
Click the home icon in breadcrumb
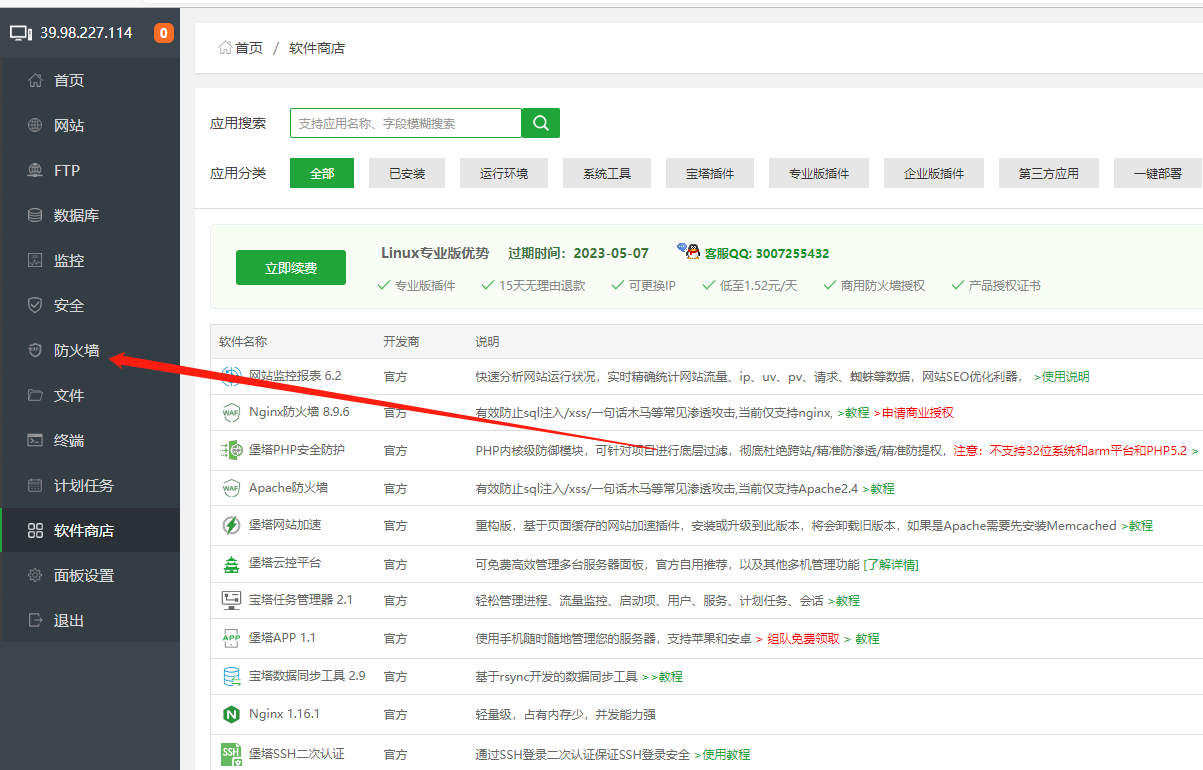[225, 48]
